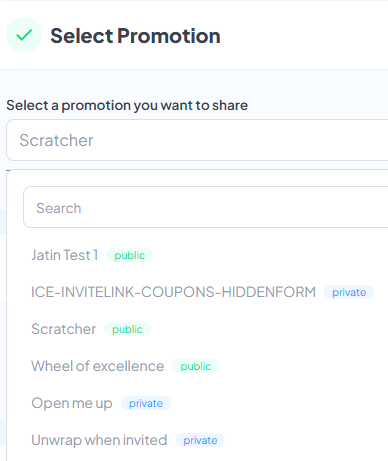Open the Scratcher promotion combo box
The image size is (388, 461).
197,140
